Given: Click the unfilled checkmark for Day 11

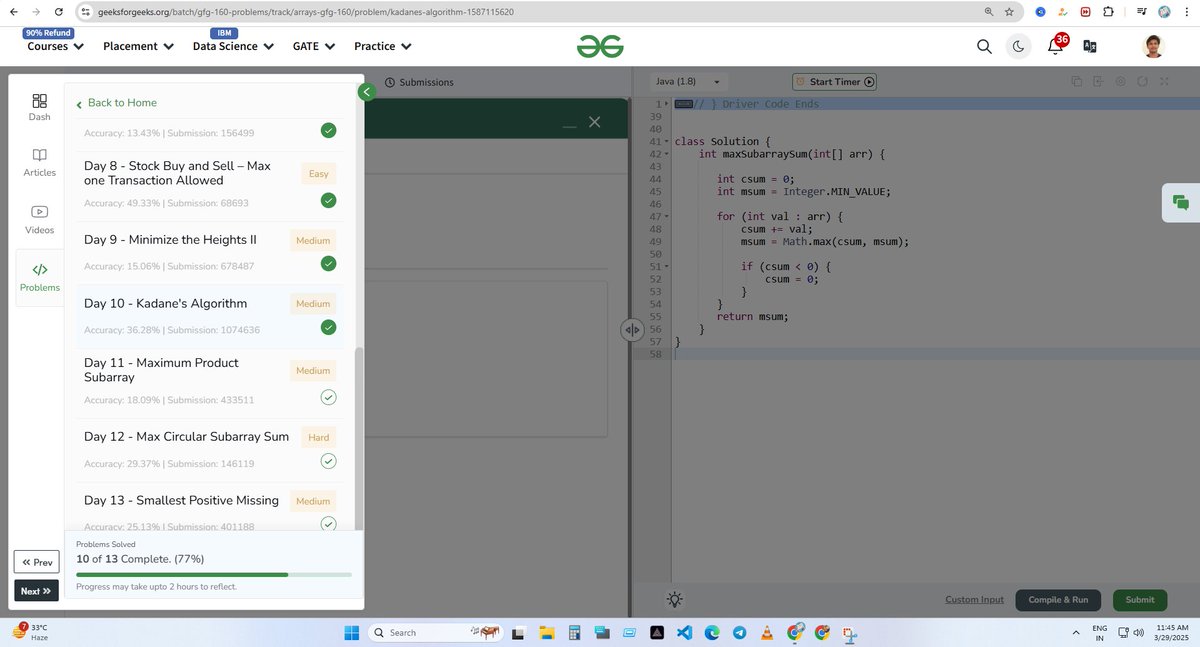Looking at the screenshot, I should [x=328, y=397].
